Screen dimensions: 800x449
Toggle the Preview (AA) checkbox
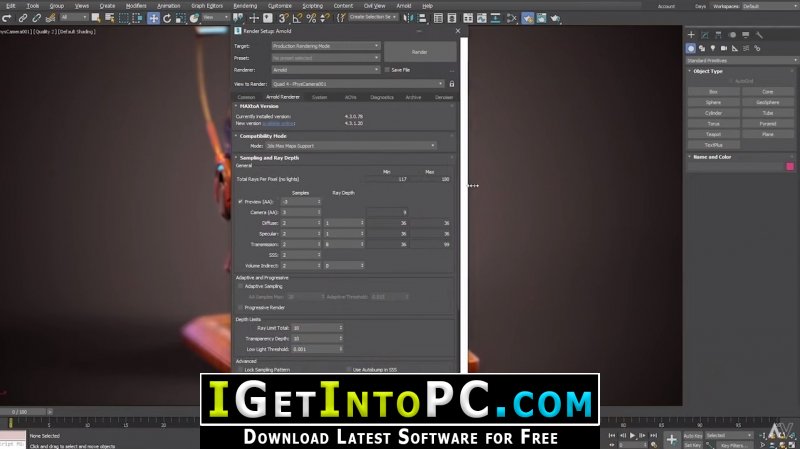pos(240,202)
